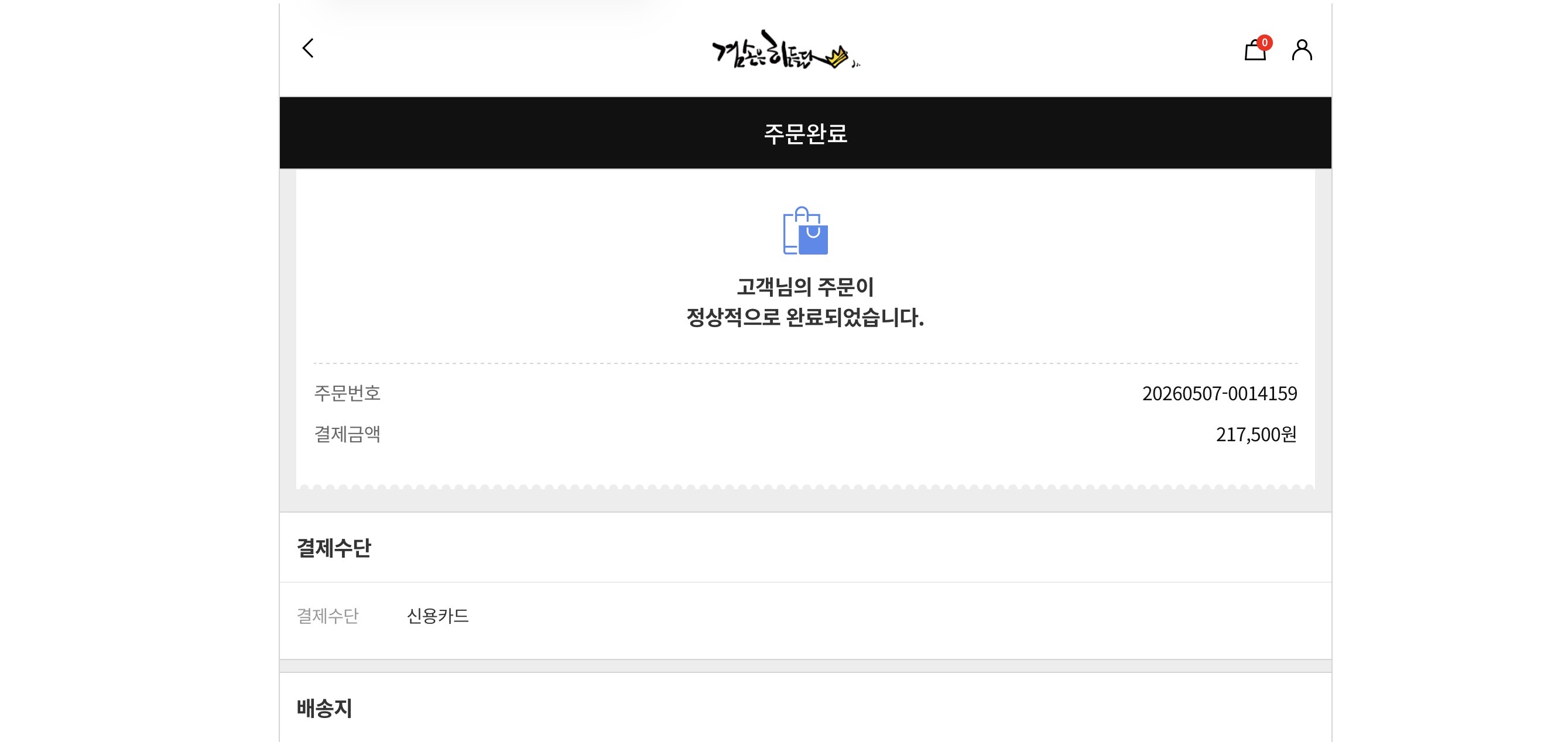1568x742 pixels.
Task: Click the 결제금액 label
Action: point(347,434)
